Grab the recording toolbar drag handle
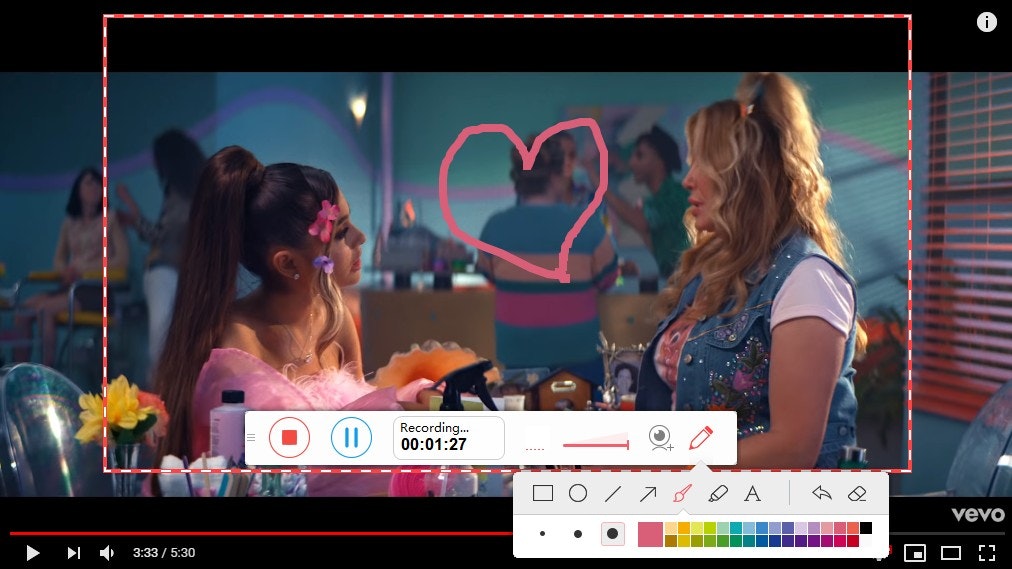 [x=251, y=437]
